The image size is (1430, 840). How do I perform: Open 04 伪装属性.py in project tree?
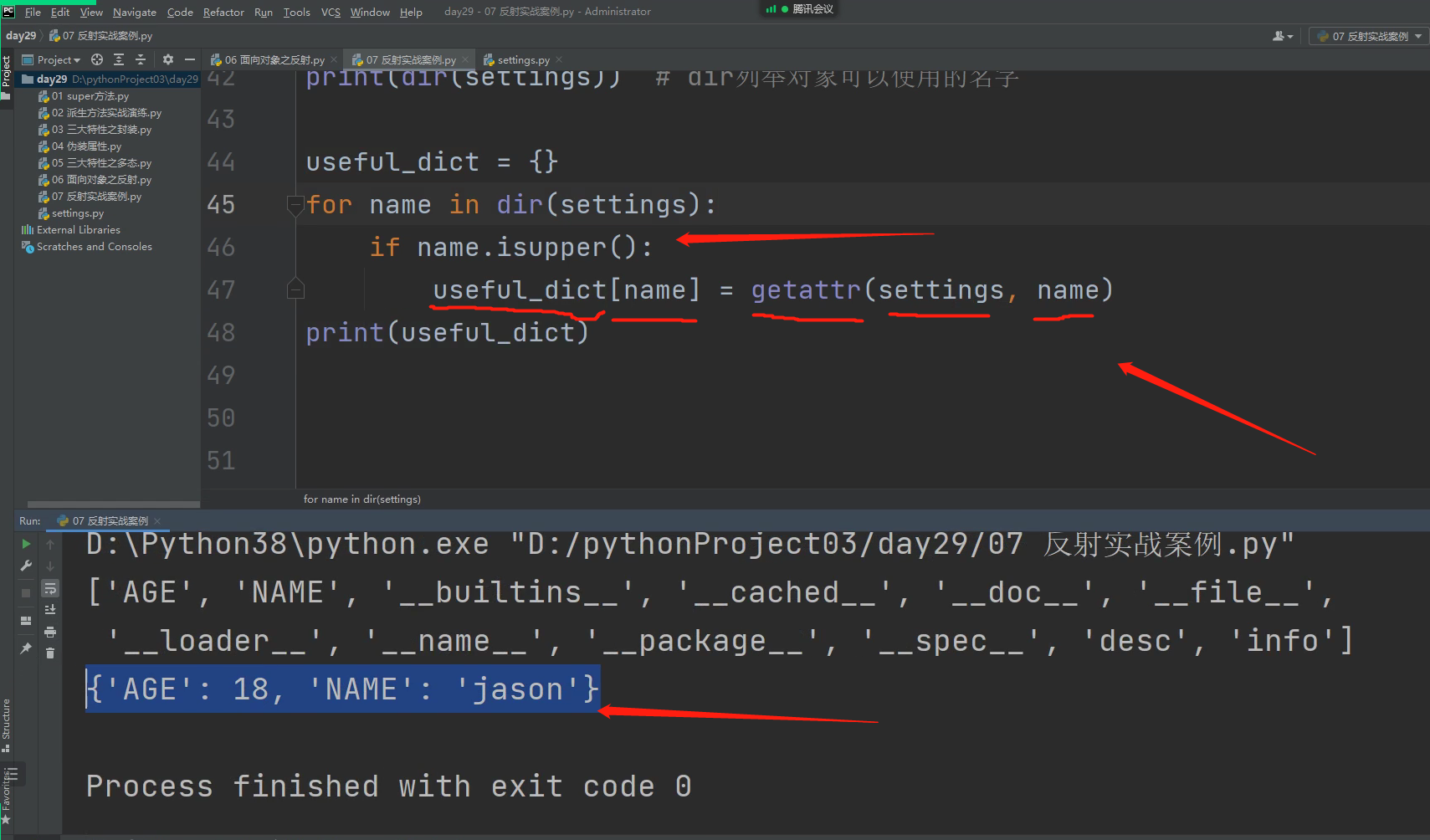pos(80,146)
